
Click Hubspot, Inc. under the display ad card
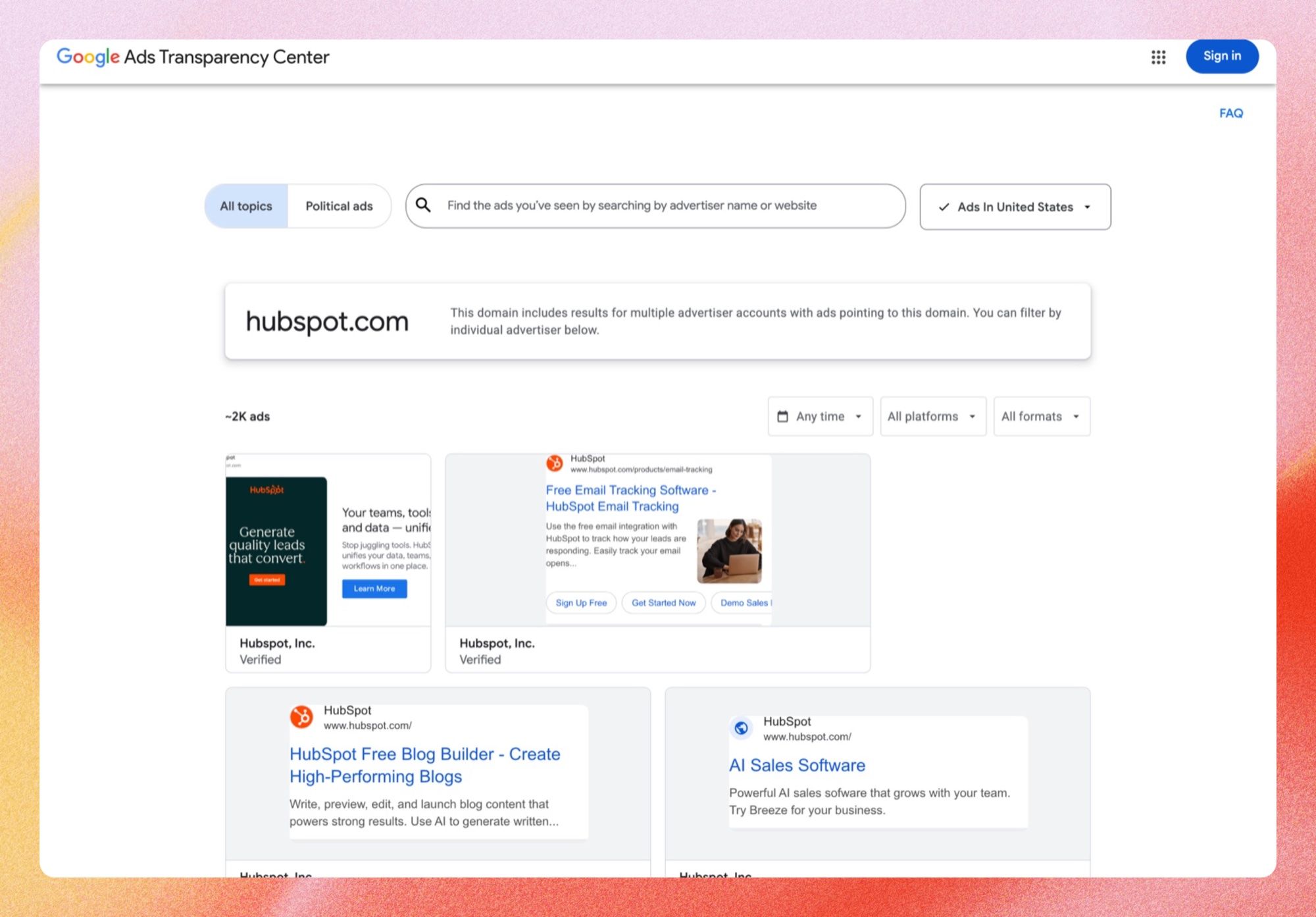tap(277, 643)
